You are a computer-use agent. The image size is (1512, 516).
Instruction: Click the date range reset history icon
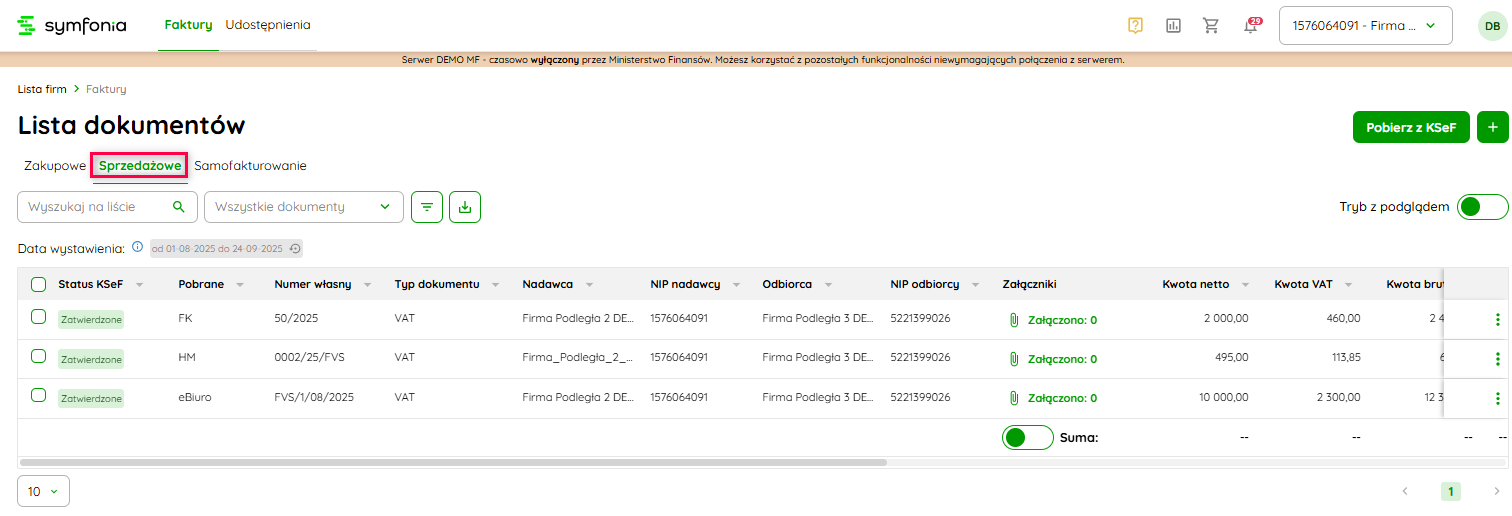[295, 248]
